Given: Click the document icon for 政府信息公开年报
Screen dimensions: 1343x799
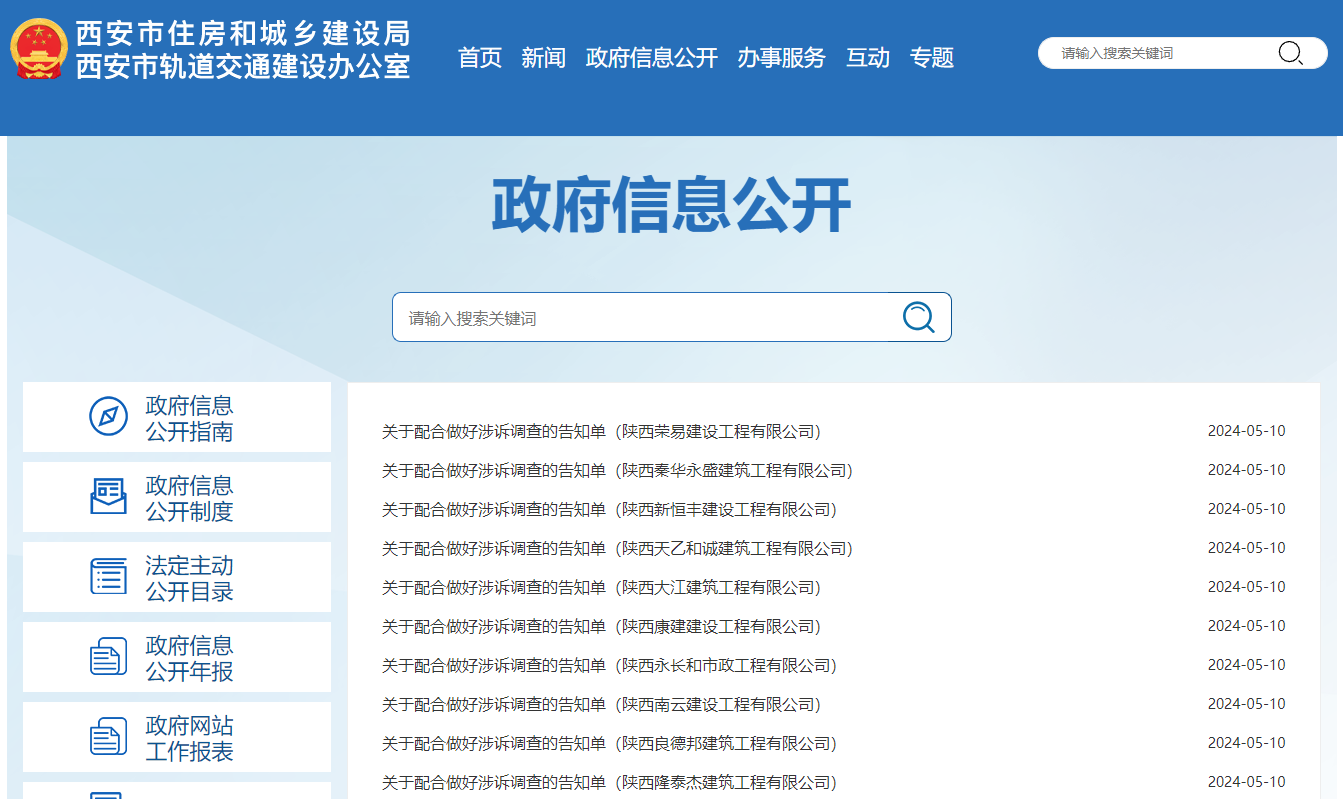Looking at the screenshot, I should [x=108, y=657].
